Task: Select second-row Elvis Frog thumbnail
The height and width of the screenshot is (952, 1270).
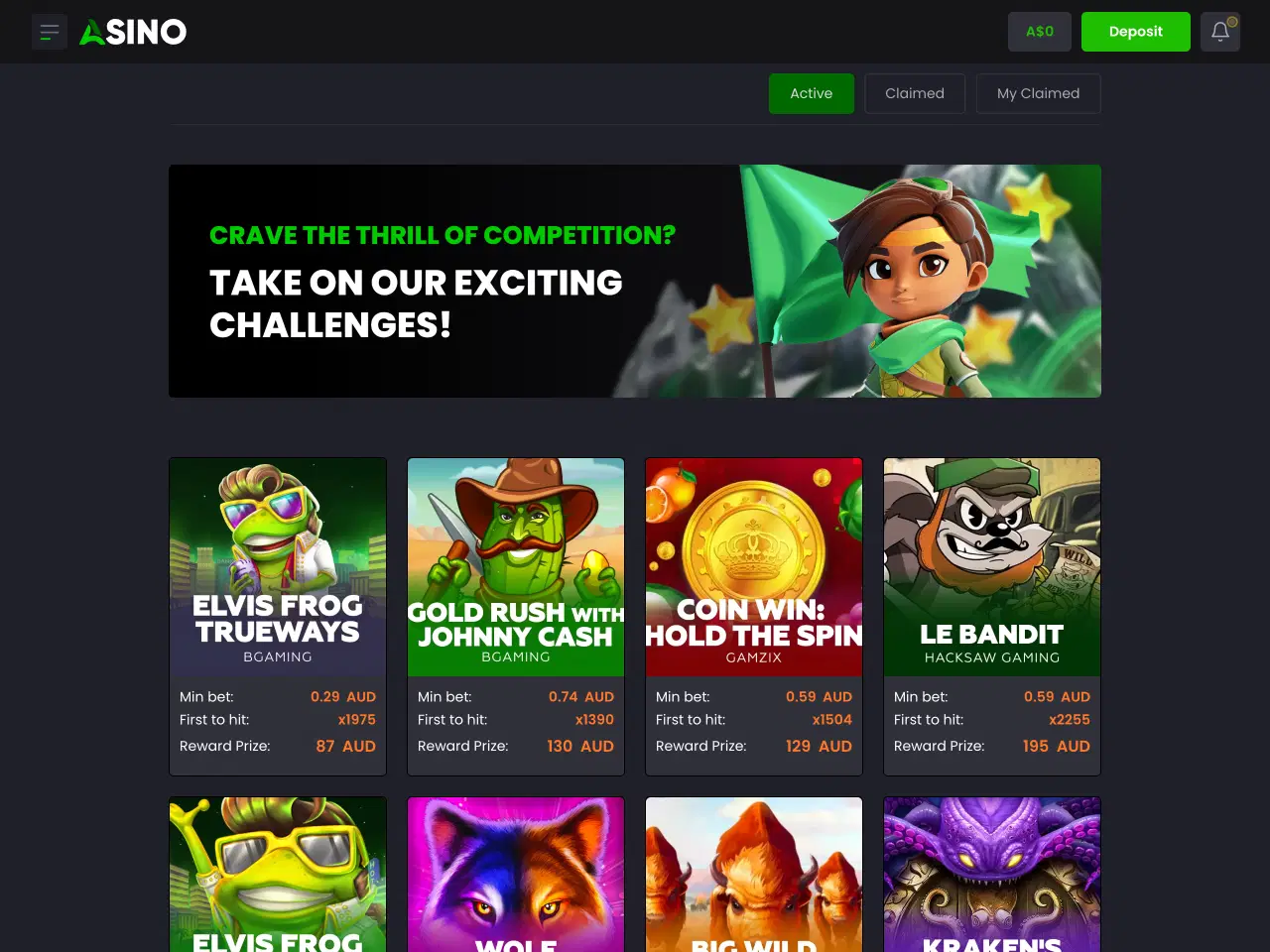Action: click(278, 875)
